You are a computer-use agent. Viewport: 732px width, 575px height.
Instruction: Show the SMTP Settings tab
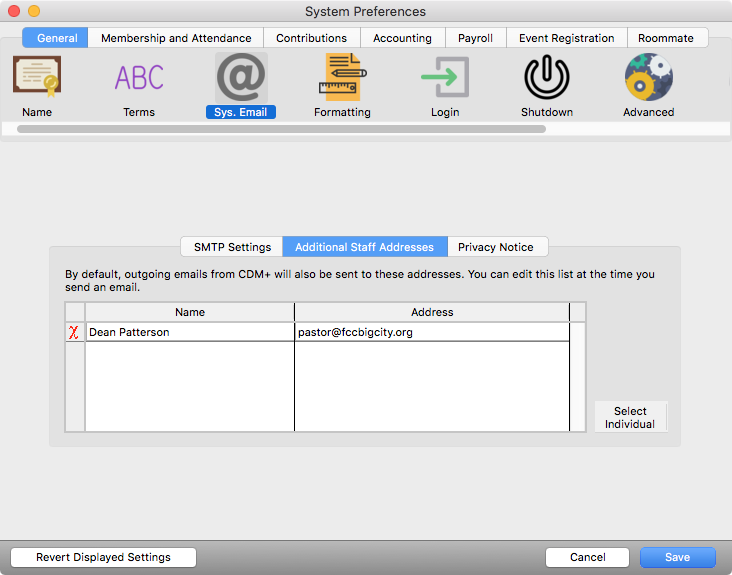point(232,247)
